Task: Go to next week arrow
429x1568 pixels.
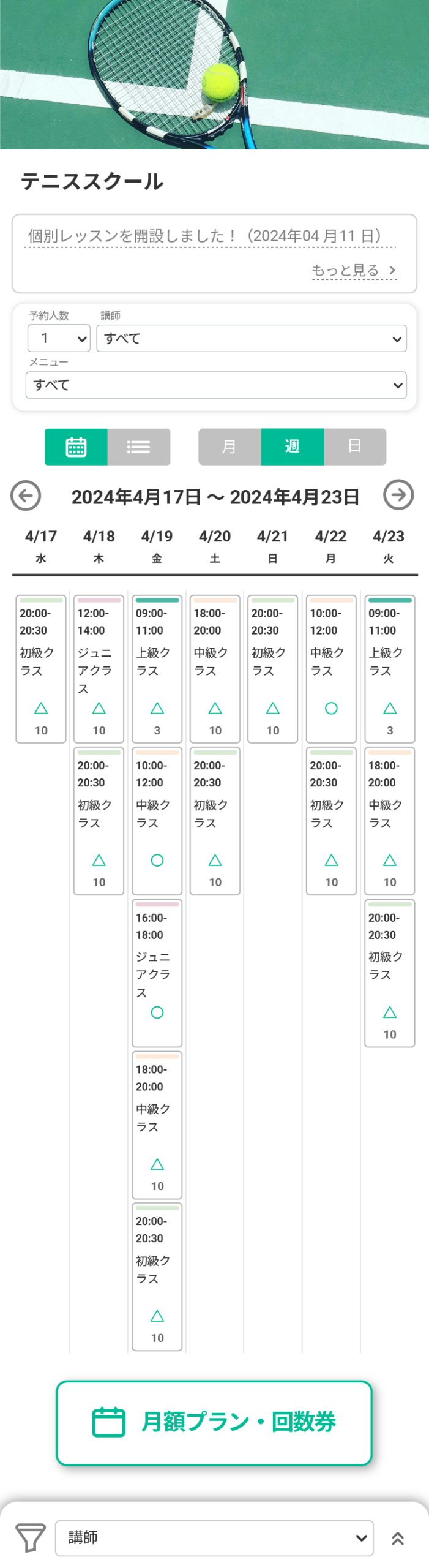Action: point(398,495)
